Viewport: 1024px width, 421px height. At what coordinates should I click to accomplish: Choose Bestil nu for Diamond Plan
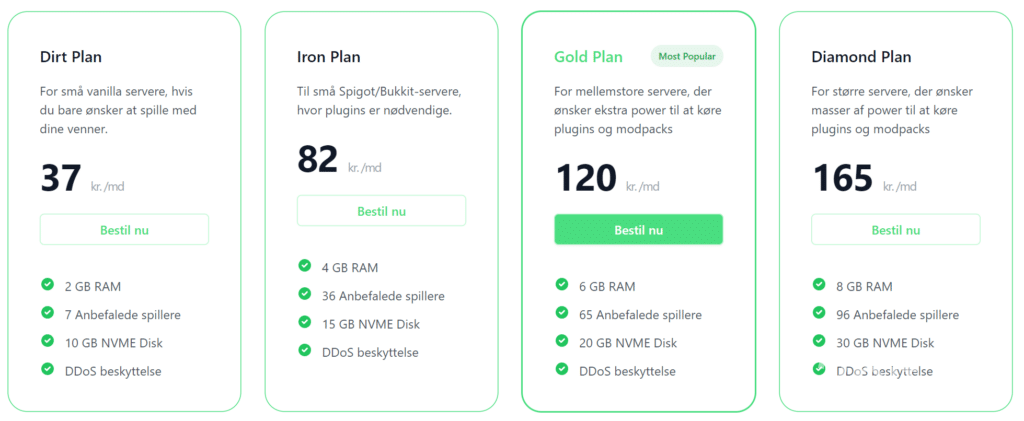pos(895,230)
